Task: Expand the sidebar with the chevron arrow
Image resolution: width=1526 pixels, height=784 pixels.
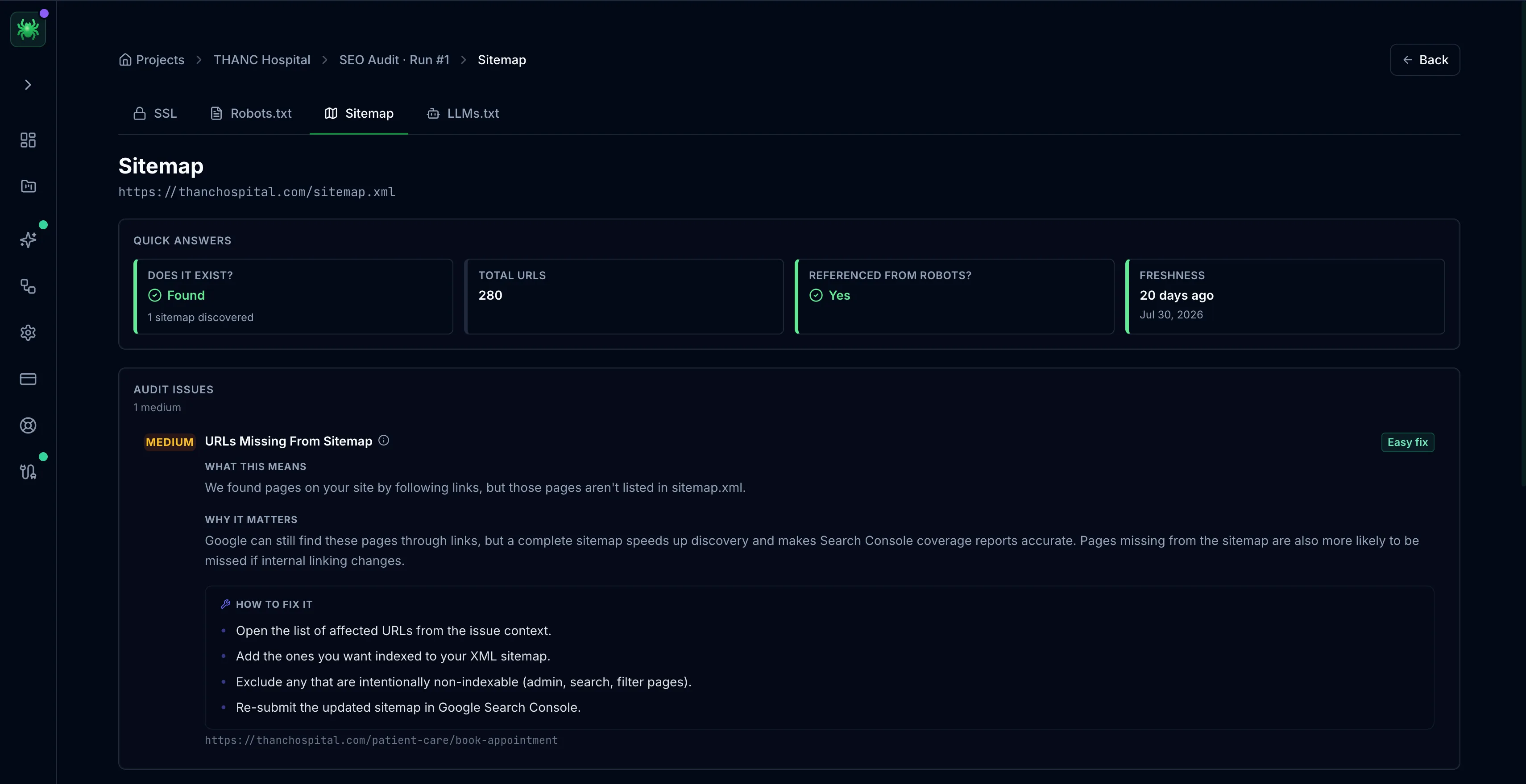Action: tap(28, 85)
